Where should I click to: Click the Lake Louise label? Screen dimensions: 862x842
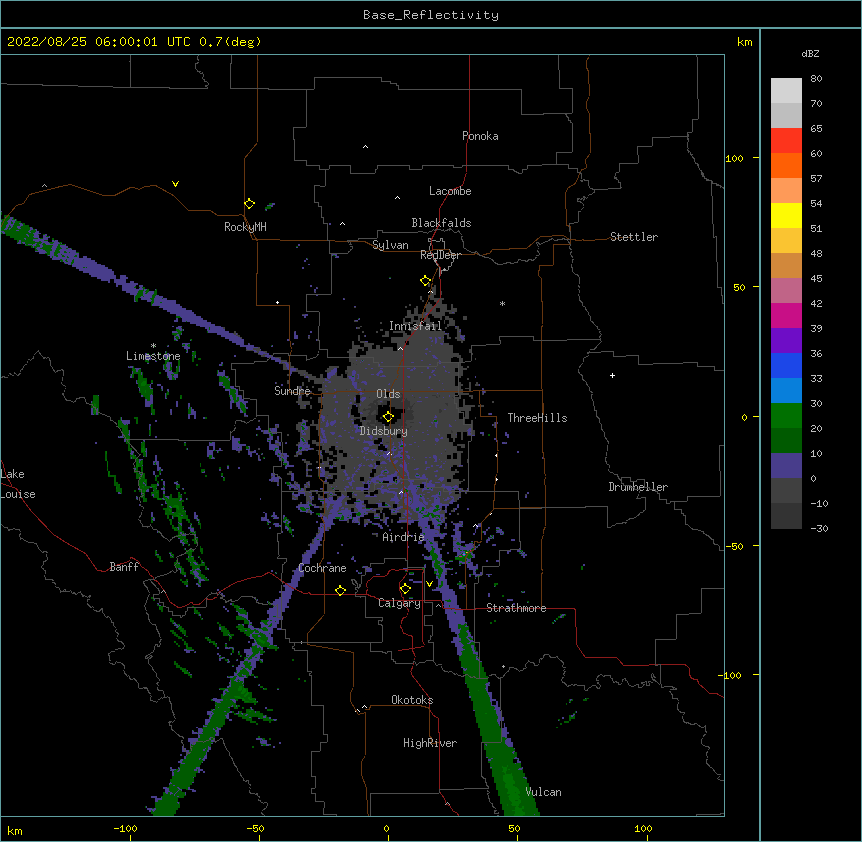pos(16,484)
